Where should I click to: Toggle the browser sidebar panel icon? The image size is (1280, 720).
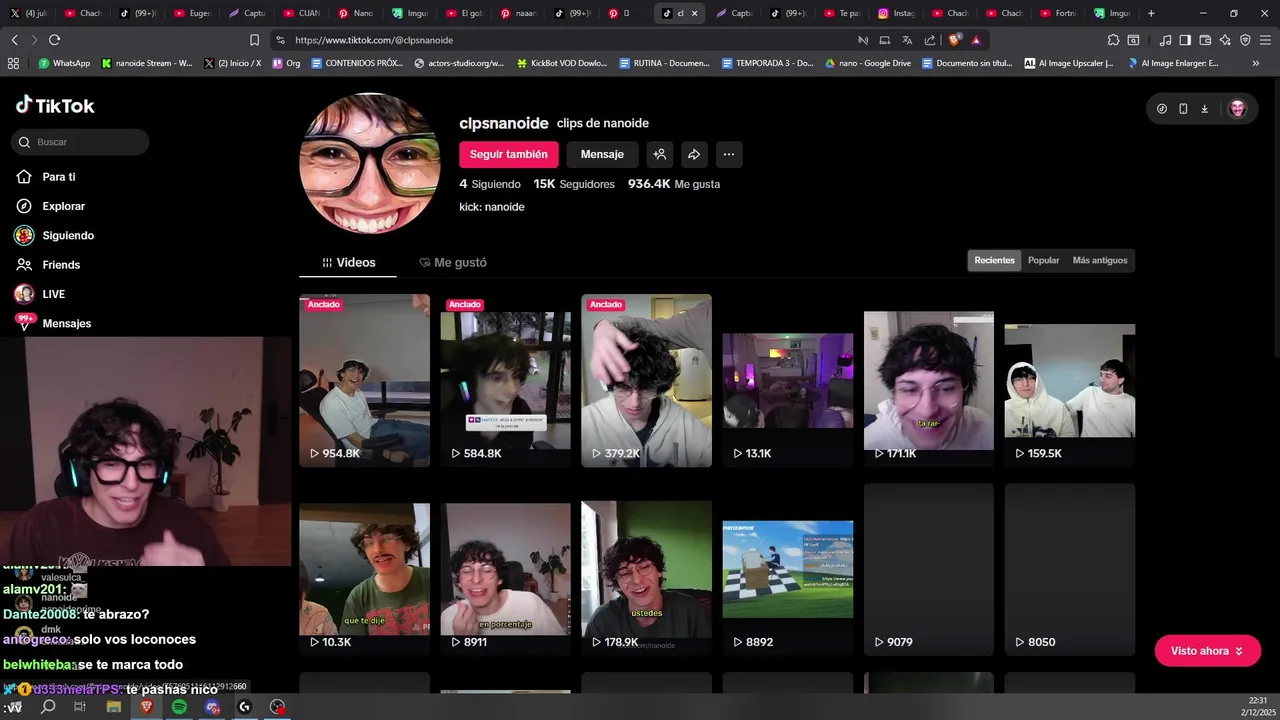pos(1185,40)
